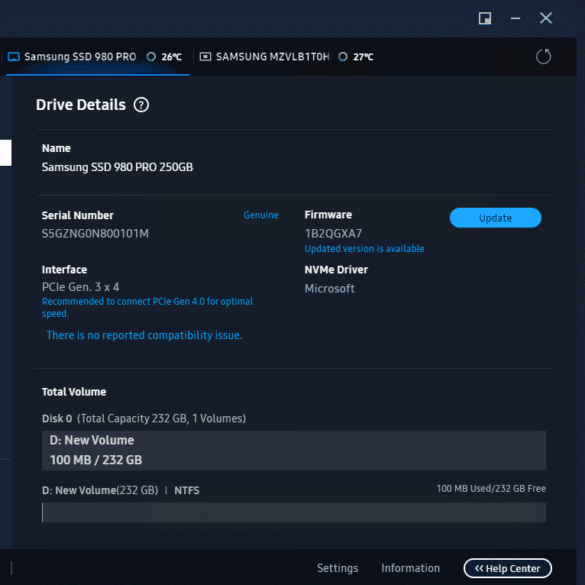
Task: Click the 27°C temperature indicator circle
Action: point(343,57)
